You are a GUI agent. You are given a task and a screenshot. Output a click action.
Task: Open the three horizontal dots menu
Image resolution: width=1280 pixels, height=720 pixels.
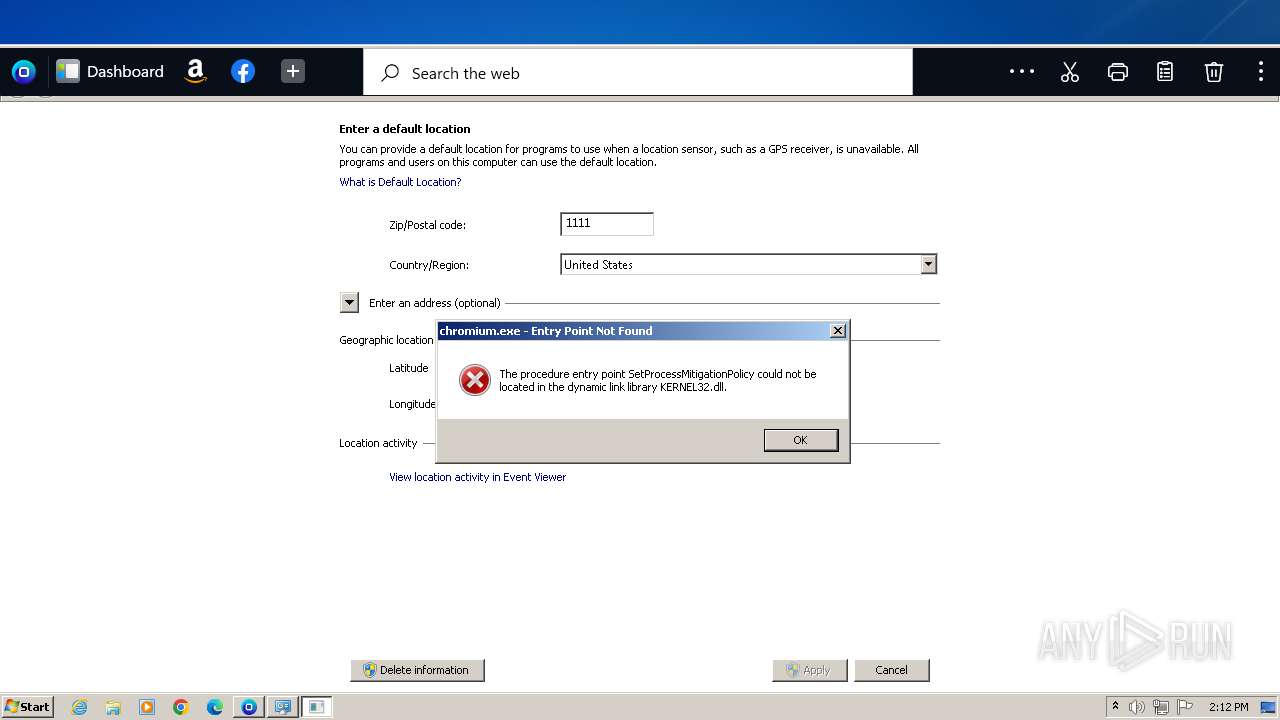point(1022,71)
